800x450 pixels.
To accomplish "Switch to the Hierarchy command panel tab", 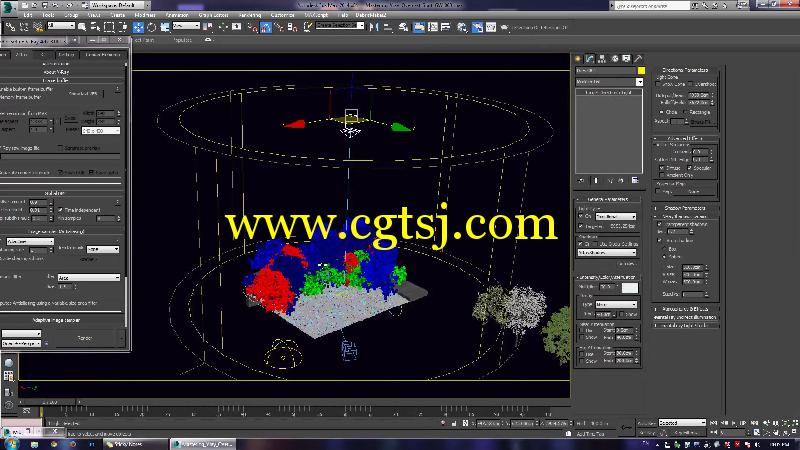I will [602, 59].
